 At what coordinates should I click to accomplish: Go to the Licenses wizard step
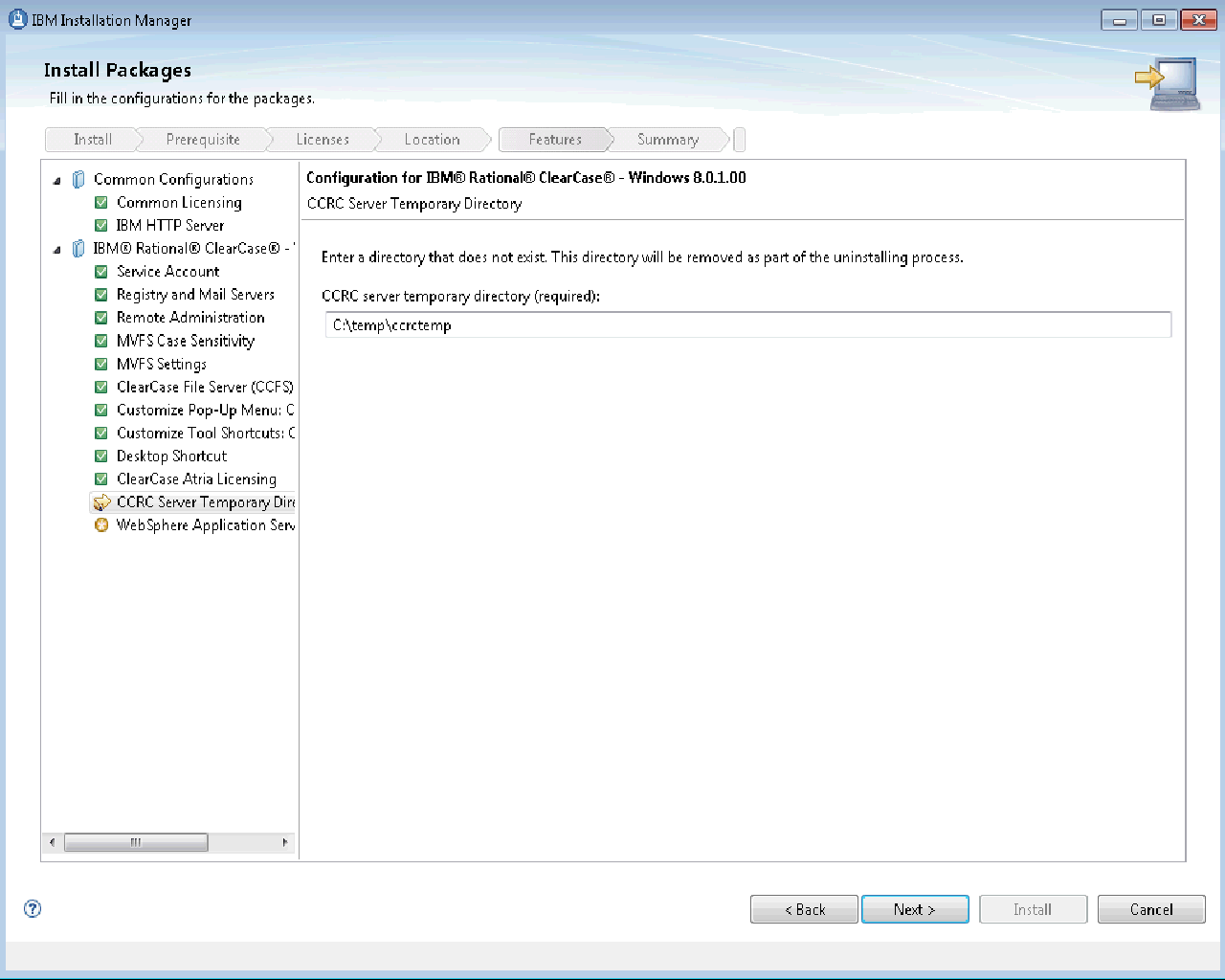[323, 140]
